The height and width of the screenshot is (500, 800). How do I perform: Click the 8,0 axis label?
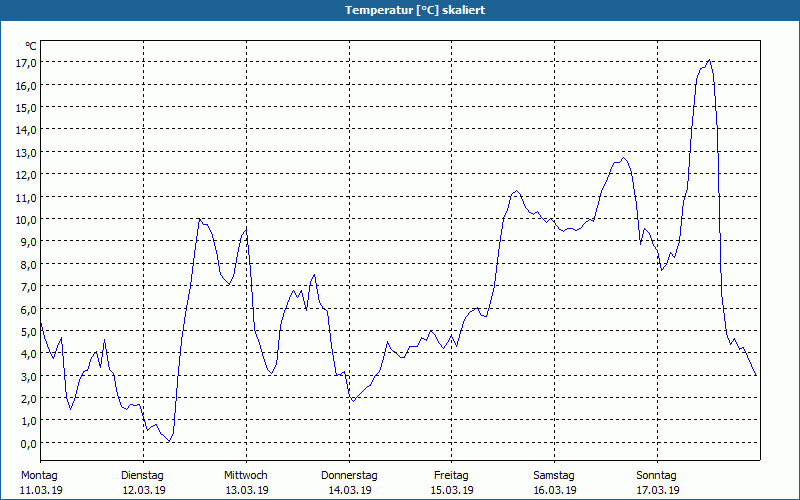tap(28, 264)
